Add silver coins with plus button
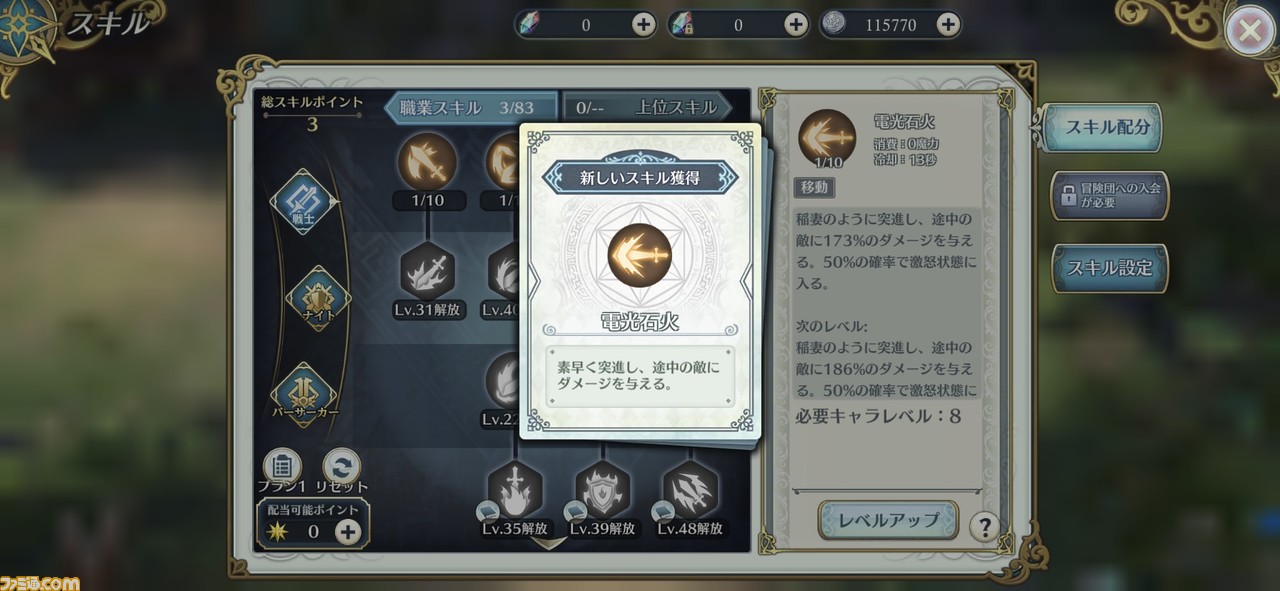1280x591 pixels. pos(948,25)
